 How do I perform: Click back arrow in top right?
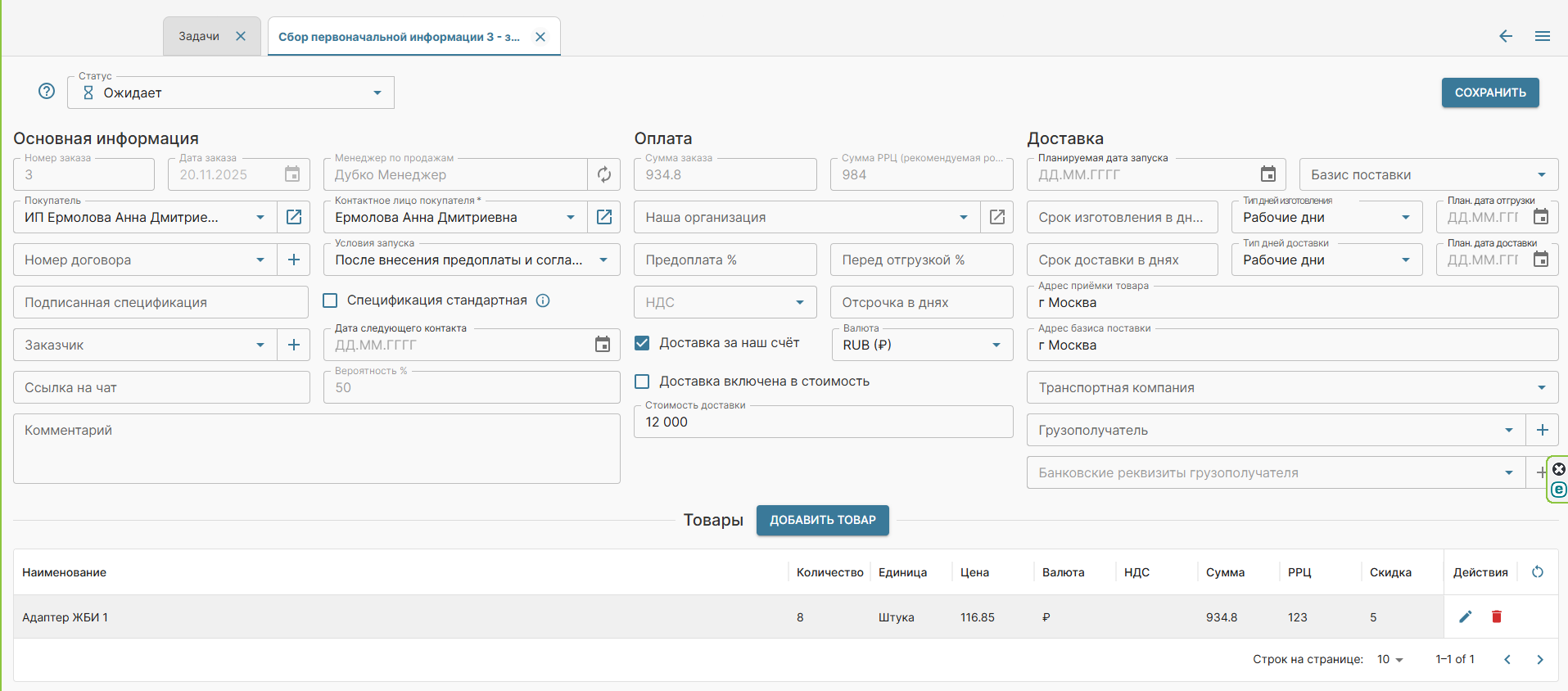(1505, 36)
